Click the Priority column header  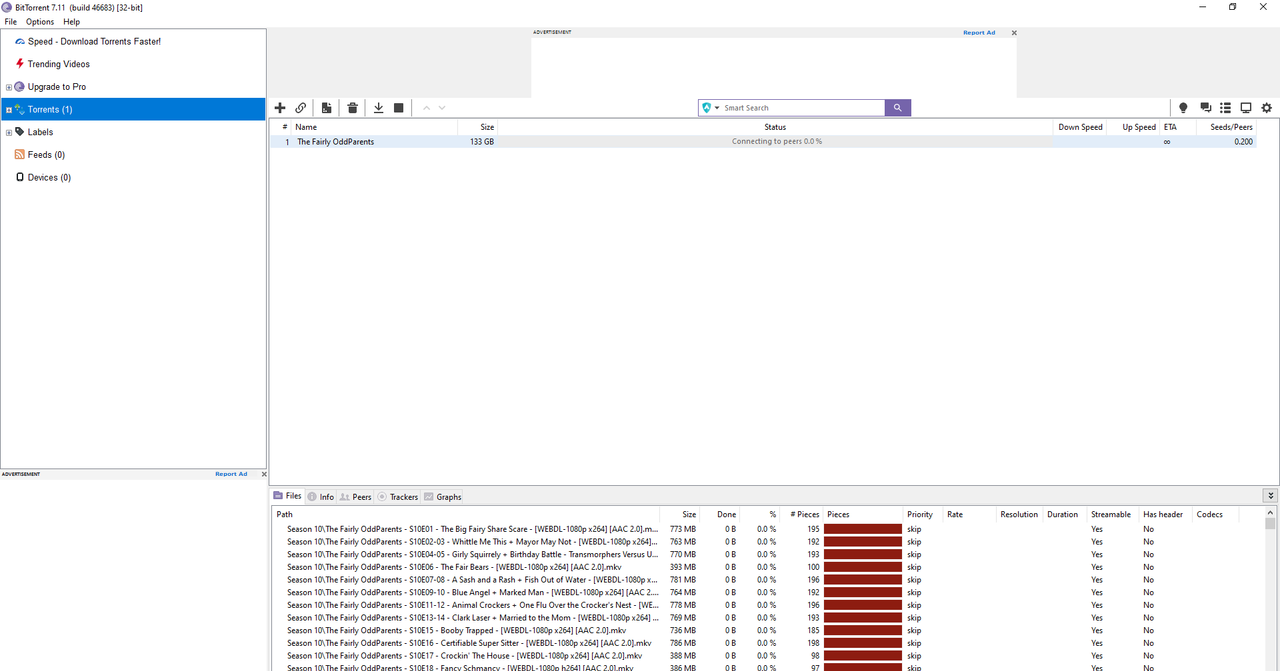tap(920, 514)
